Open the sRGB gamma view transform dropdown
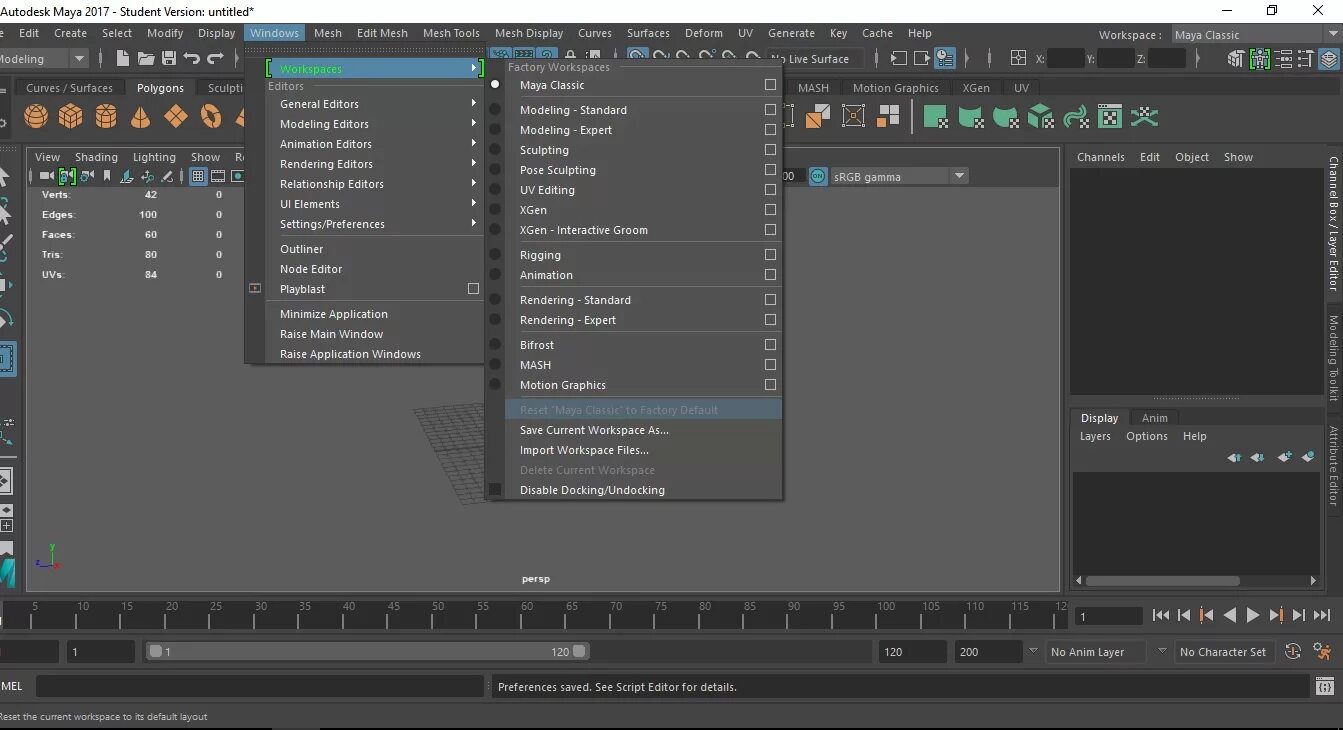This screenshot has height=730, width=1343. click(899, 176)
